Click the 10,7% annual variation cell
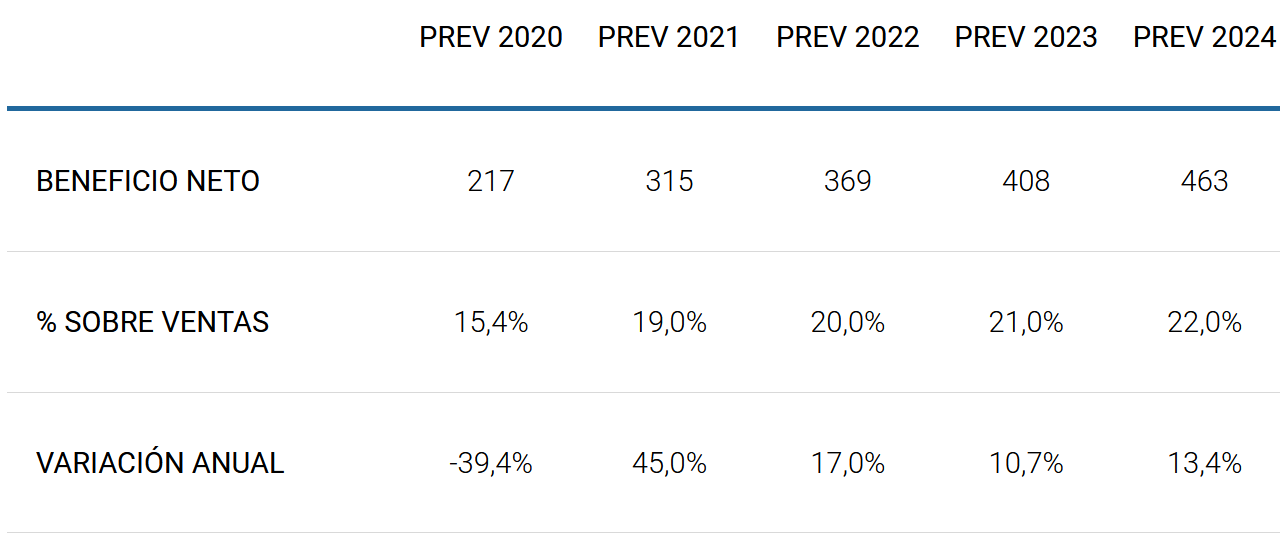Image resolution: width=1286 pixels, height=539 pixels. click(x=1026, y=464)
